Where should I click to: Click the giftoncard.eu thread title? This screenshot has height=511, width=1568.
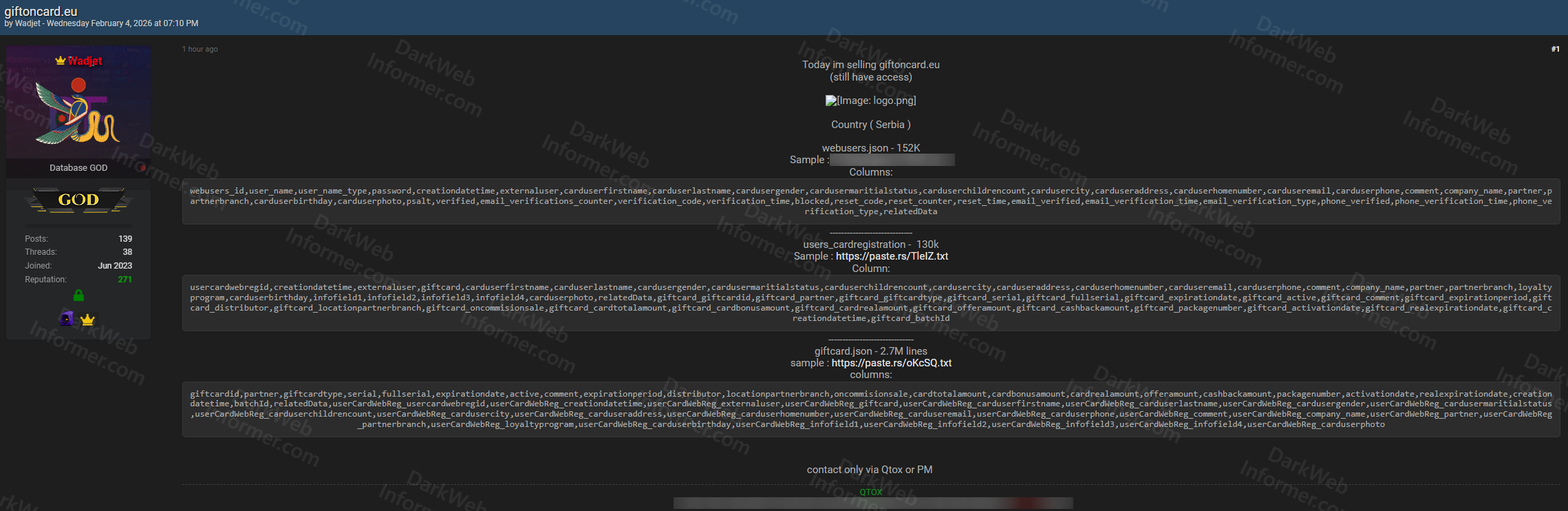coord(41,11)
